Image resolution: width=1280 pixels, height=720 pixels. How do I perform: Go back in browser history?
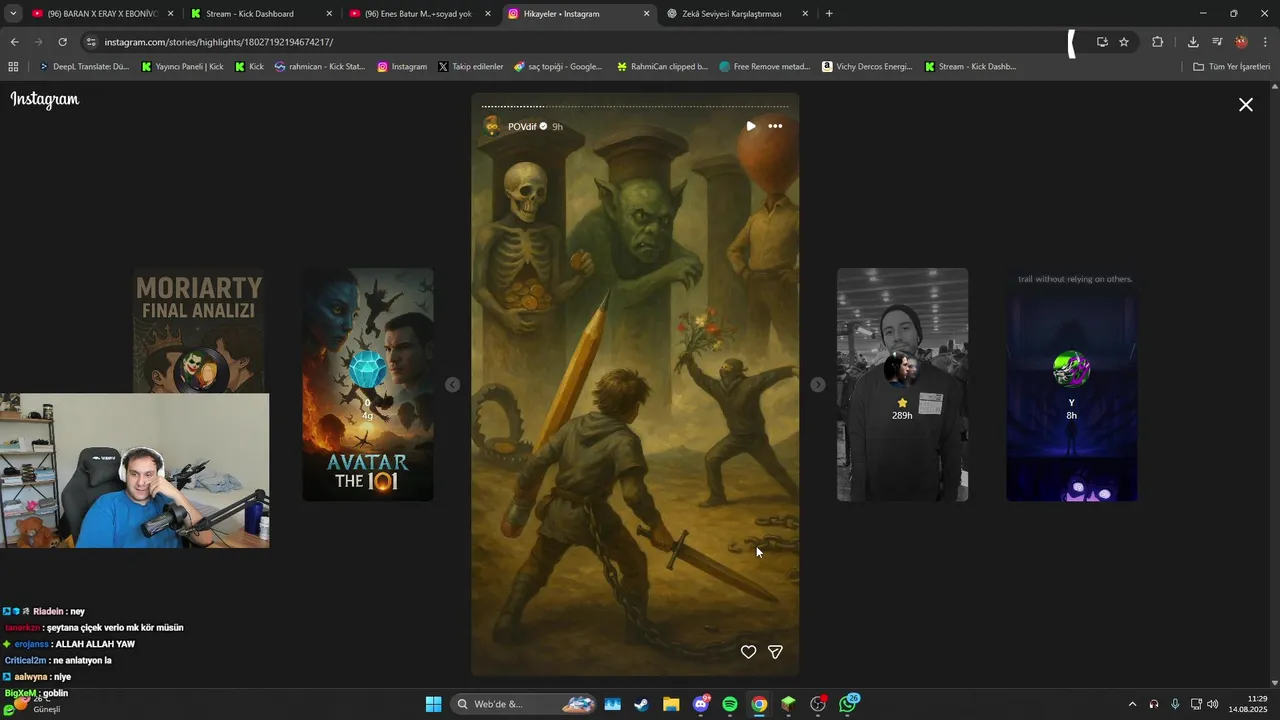click(14, 42)
